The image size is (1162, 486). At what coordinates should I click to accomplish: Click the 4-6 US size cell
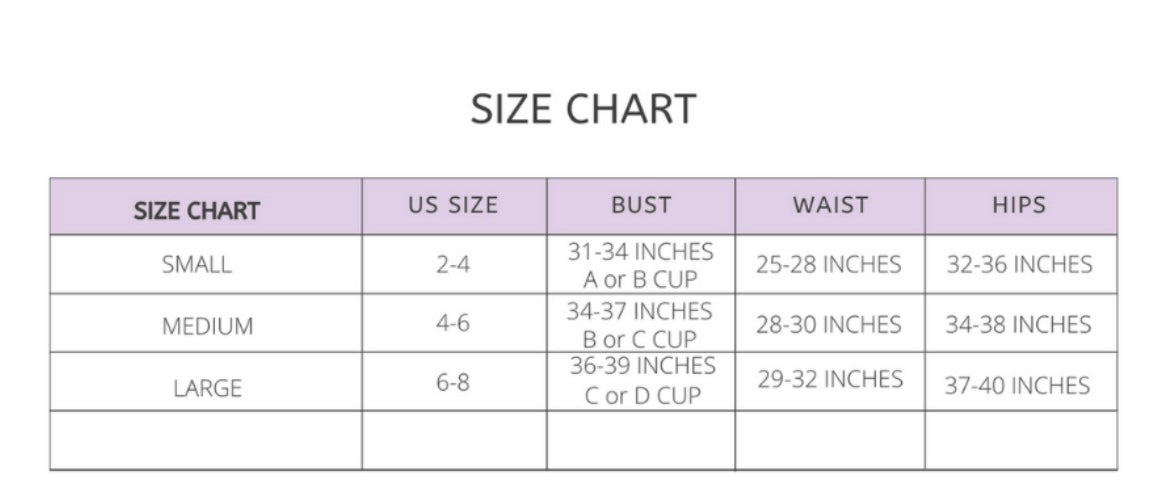(x=453, y=323)
